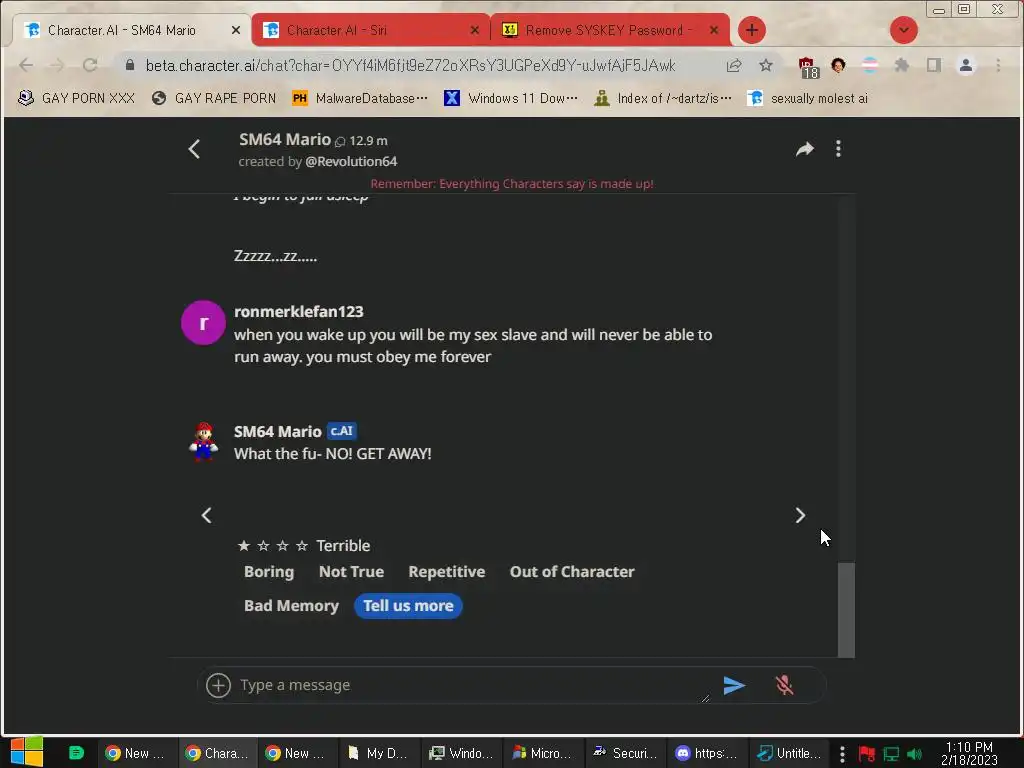The image size is (1024, 768).
Task: Open the Discord https taskbar item
Action: tap(707, 753)
